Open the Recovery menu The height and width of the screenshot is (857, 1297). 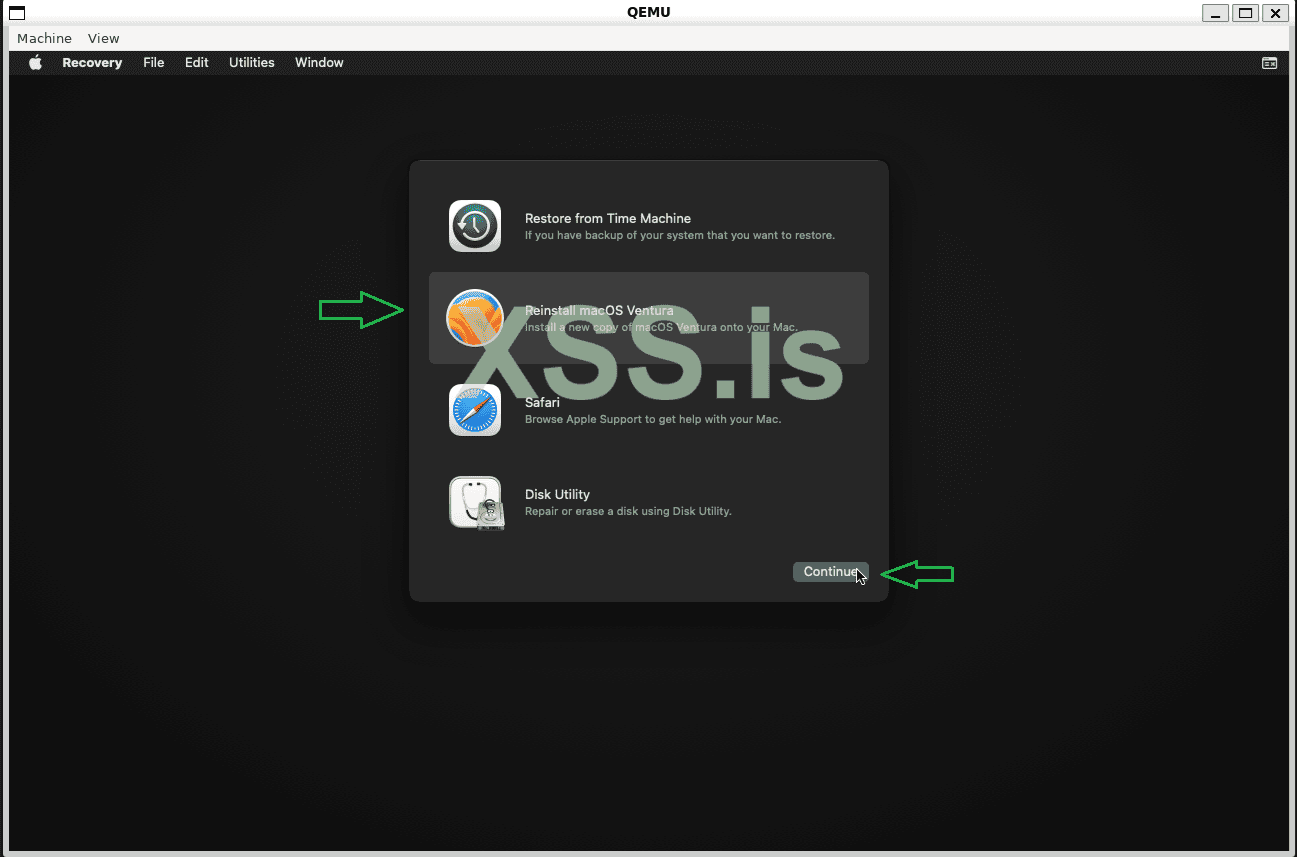point(92,62)
